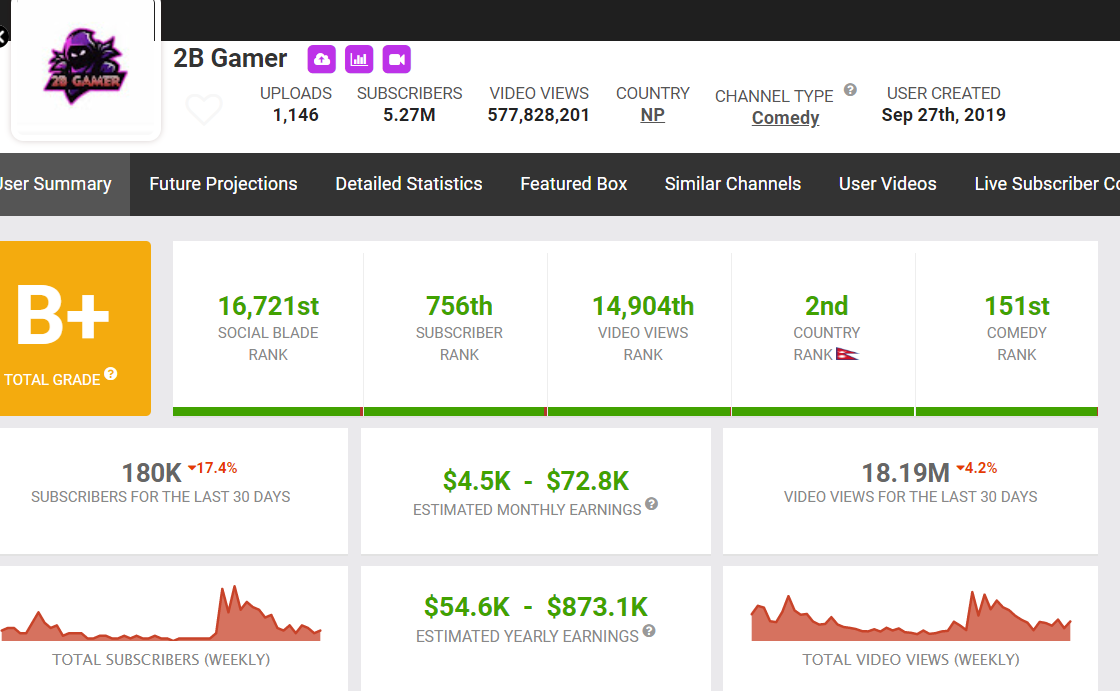This screenshot has height=691, width=1120.
Task: Click the 16,721st Social Blade rank
Action: tap(268, 306)
